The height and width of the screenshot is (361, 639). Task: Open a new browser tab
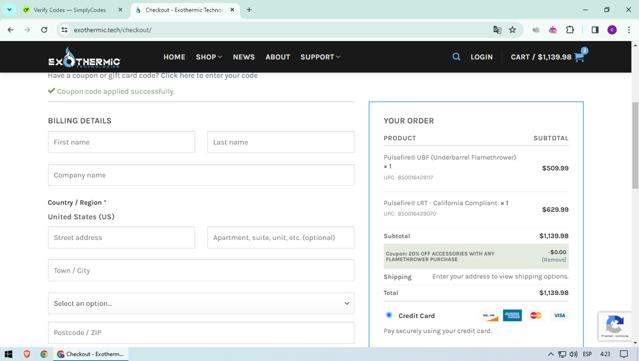click(x=249, y=10)
